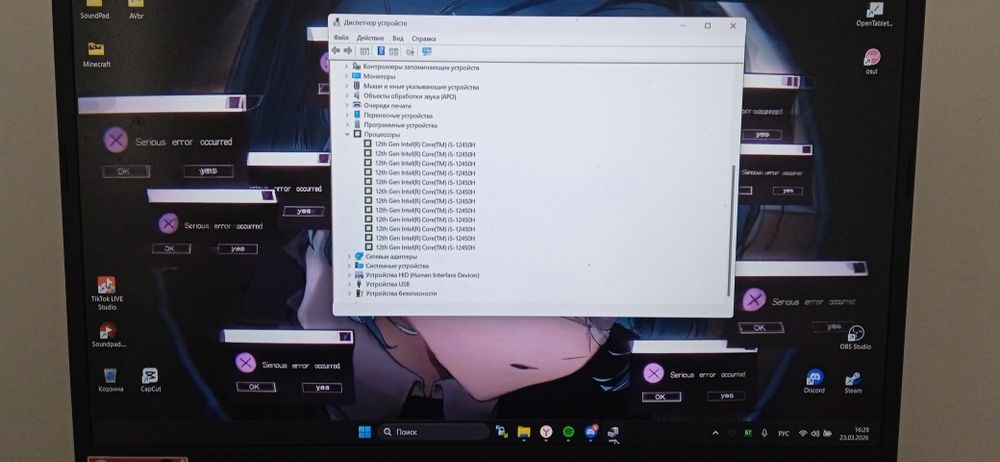Open Spotify from the taskbar
Screen dimensions: 1000x462
tap(568, 432)
